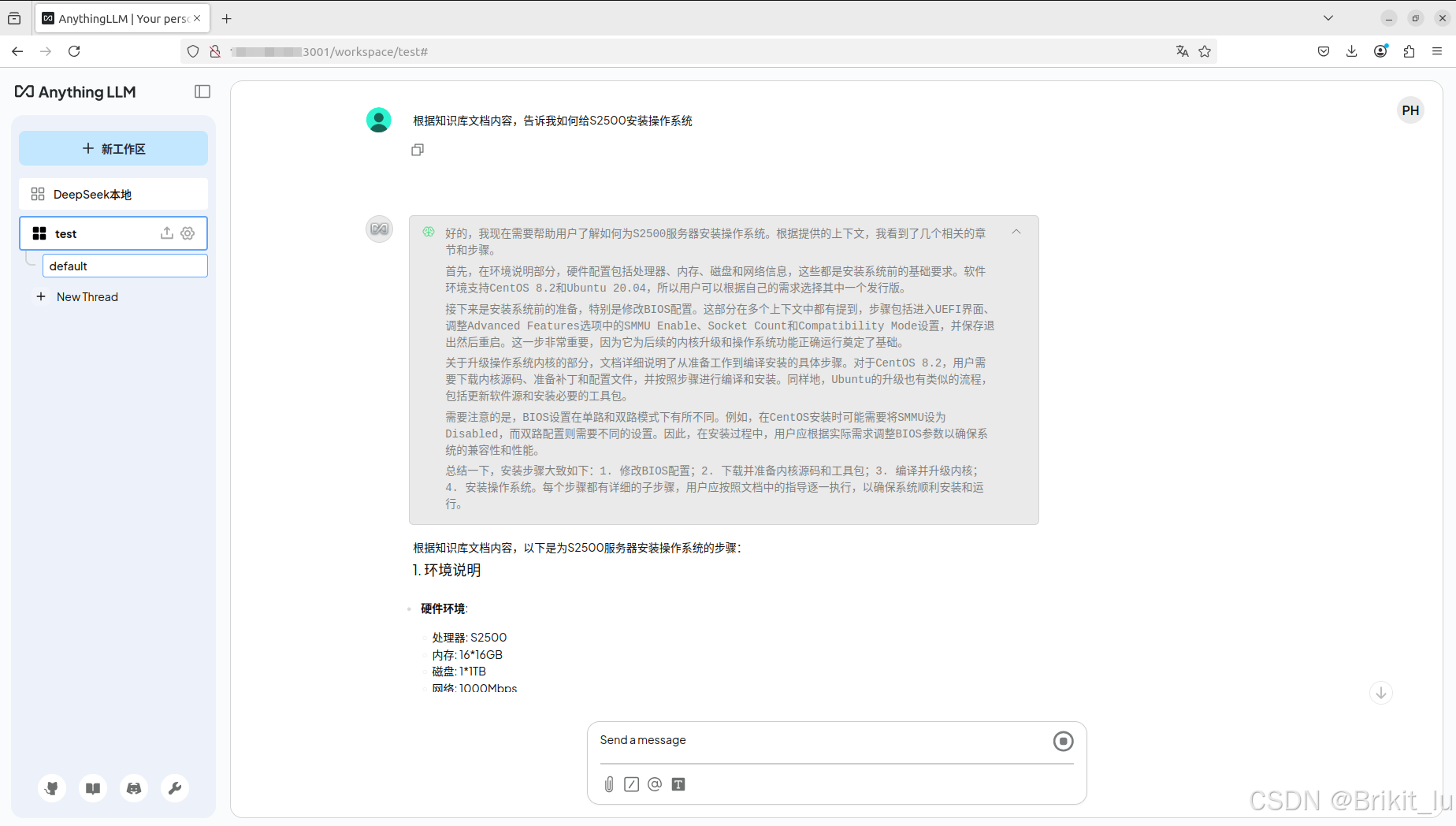Open Firefox account icon
Image resolution: width=1456 pixels, height=826 pixels.
pyautogui.click(x=1380, y=51)
